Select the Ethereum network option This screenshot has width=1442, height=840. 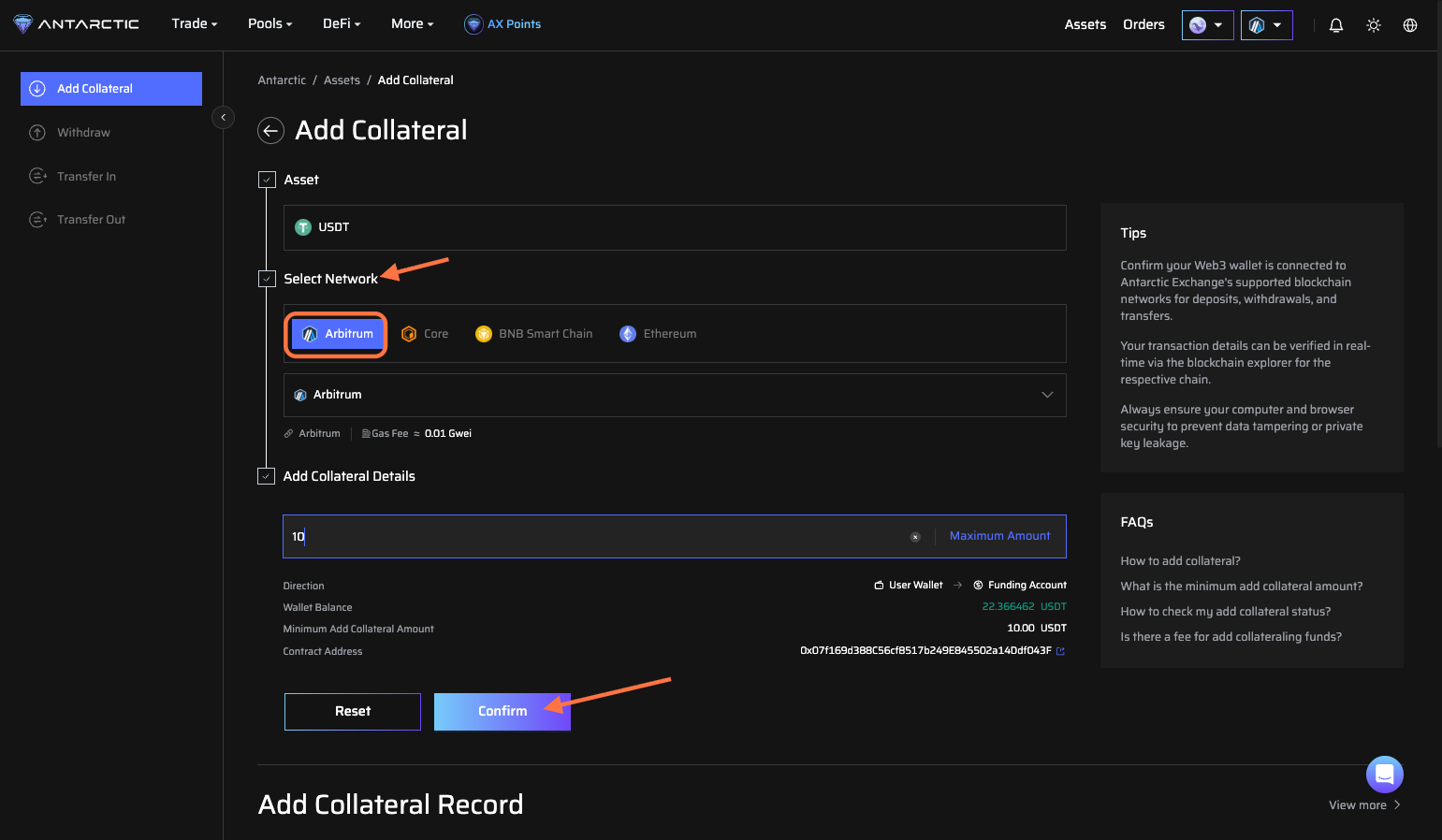point(658,334)
